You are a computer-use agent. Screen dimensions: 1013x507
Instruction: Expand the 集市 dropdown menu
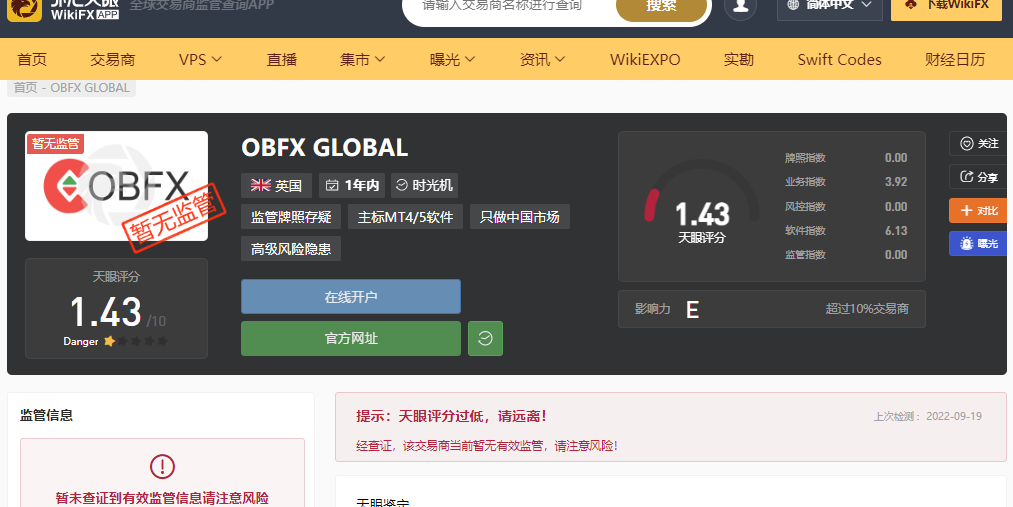362,59
